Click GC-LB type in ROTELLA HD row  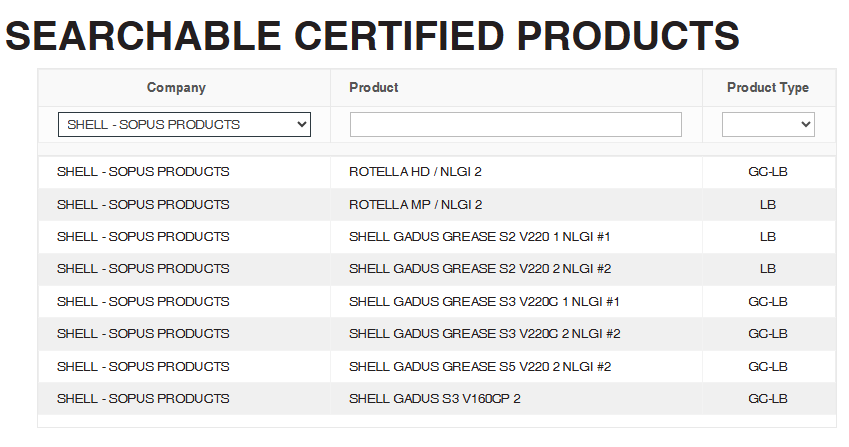click(x=768, y=172)
